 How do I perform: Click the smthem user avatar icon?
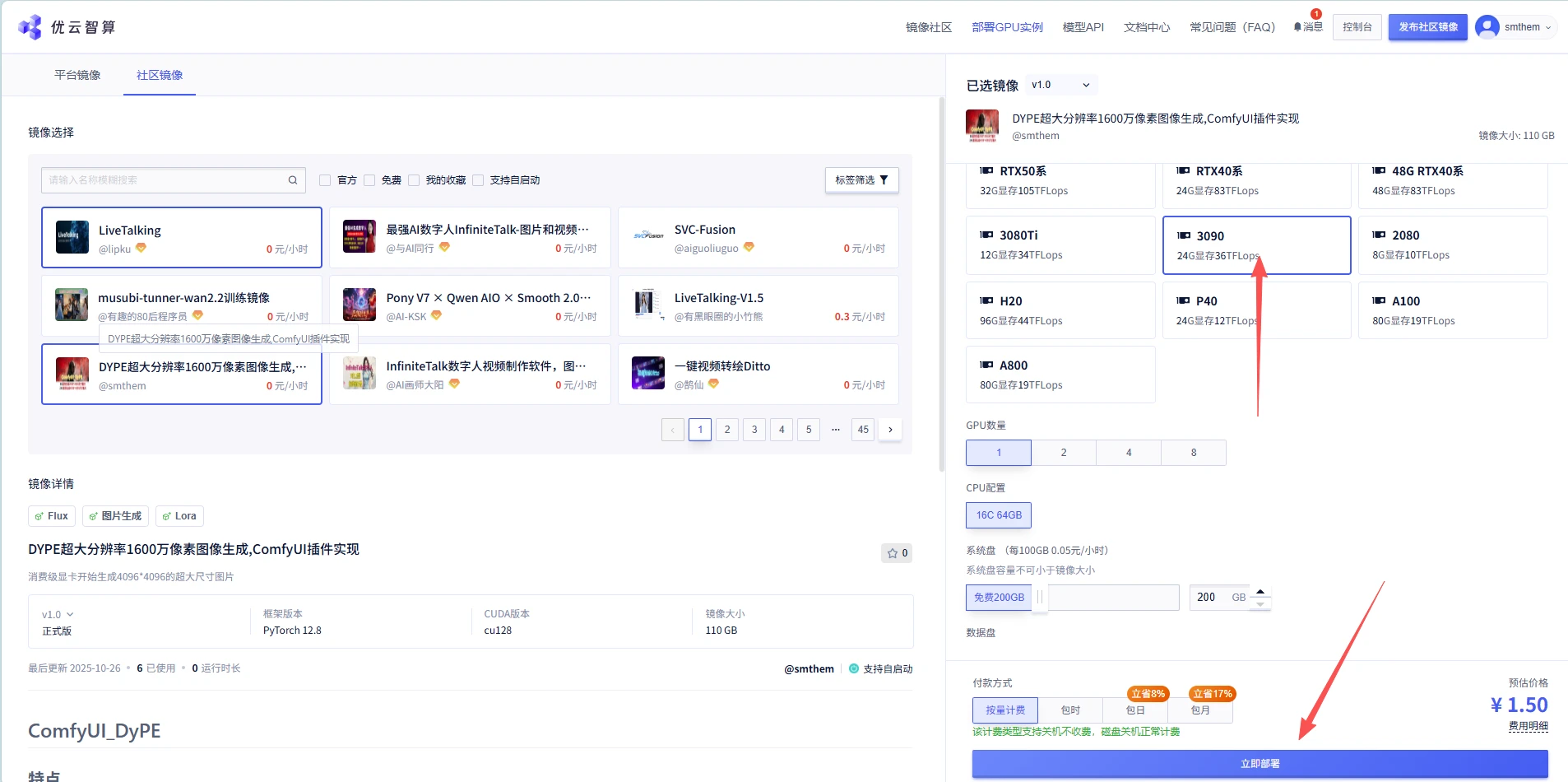coord(1487,27)
